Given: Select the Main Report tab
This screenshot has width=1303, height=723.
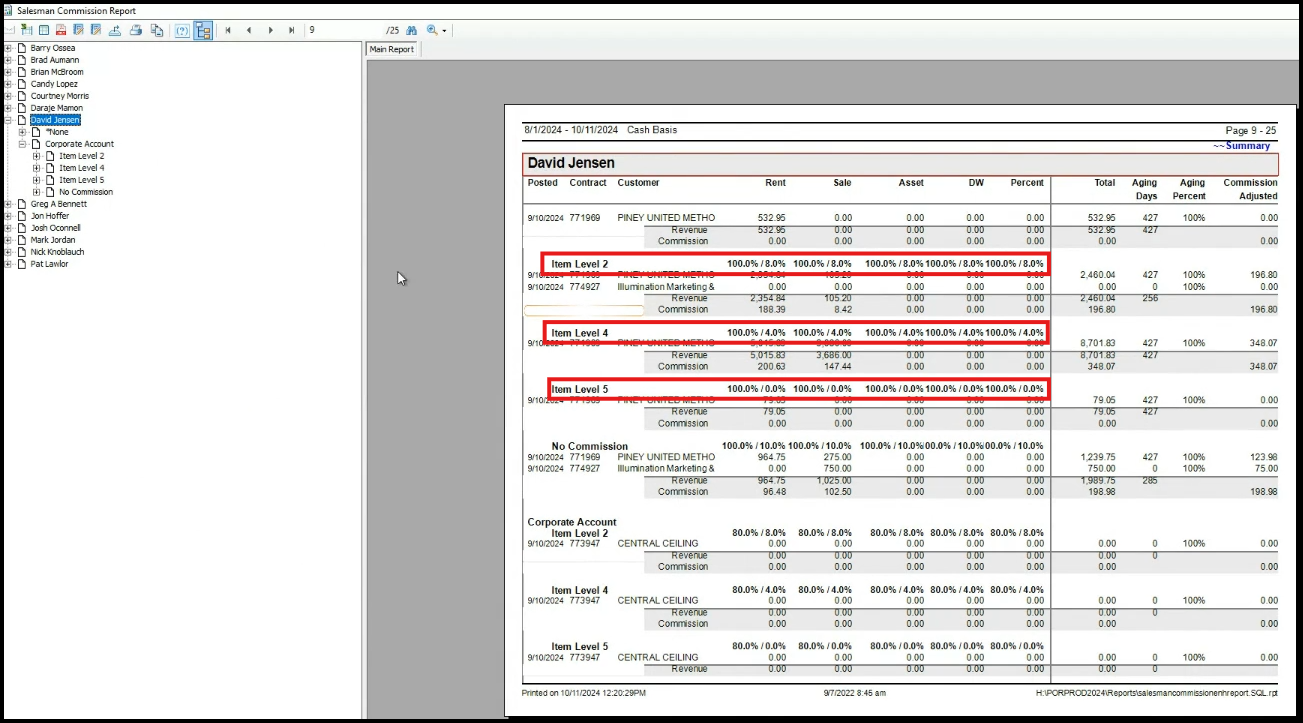Looking at the screenshot, I should (392, 49).
